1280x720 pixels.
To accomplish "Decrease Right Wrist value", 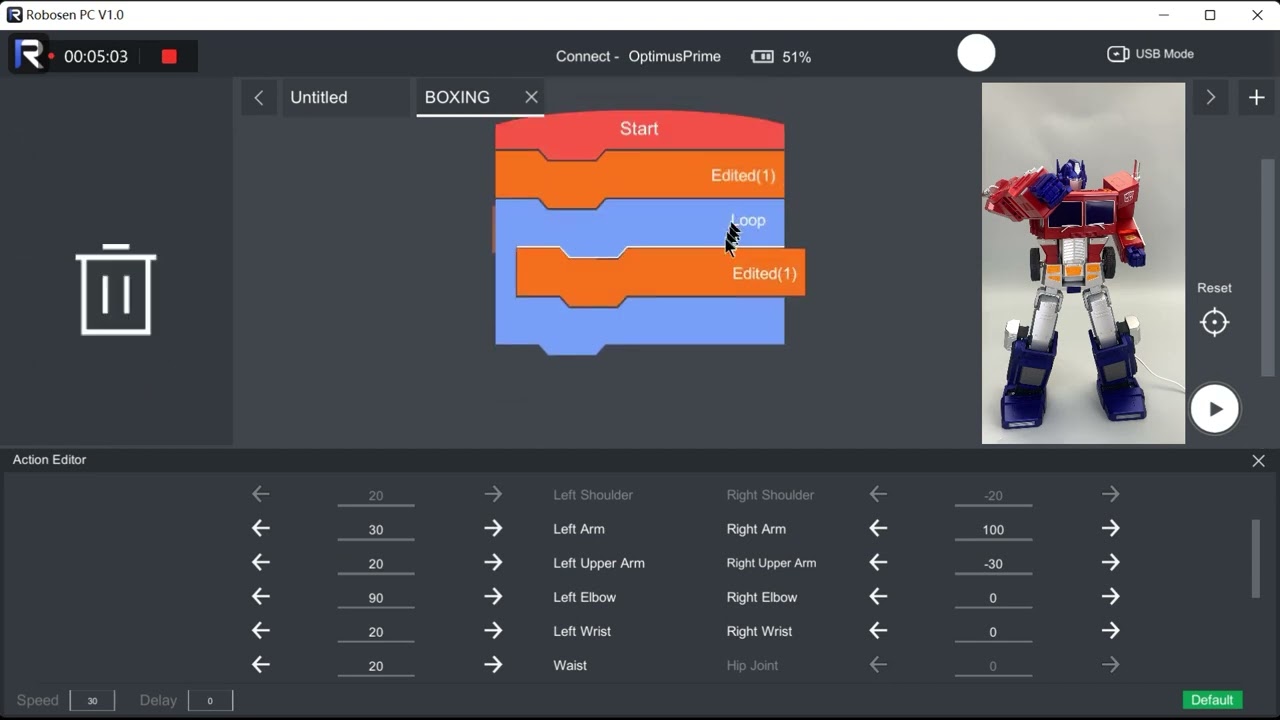I will click(878, 631).
